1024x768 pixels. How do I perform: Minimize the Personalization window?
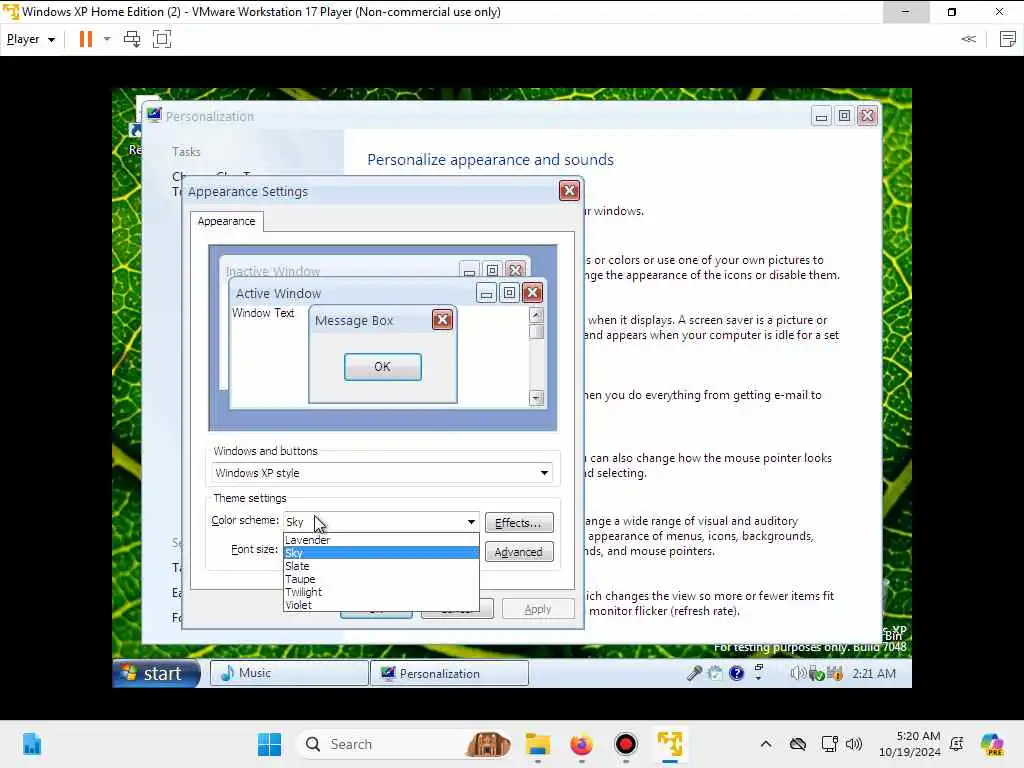(x=822, y=117)
